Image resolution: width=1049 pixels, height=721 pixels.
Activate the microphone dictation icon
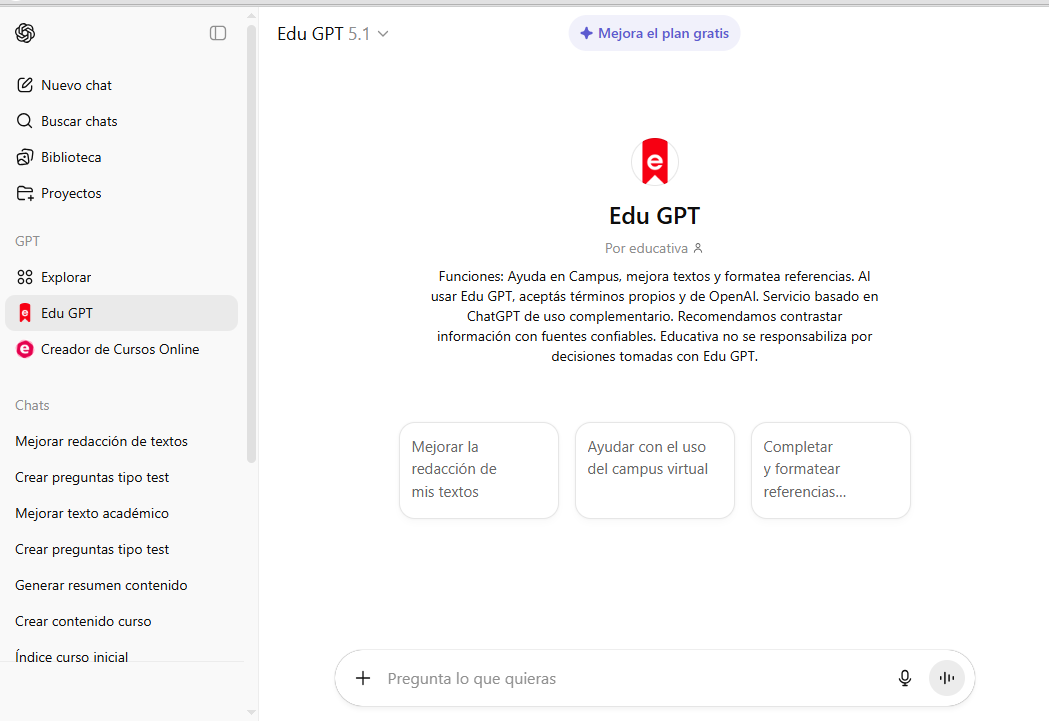[x=904, y=678]
